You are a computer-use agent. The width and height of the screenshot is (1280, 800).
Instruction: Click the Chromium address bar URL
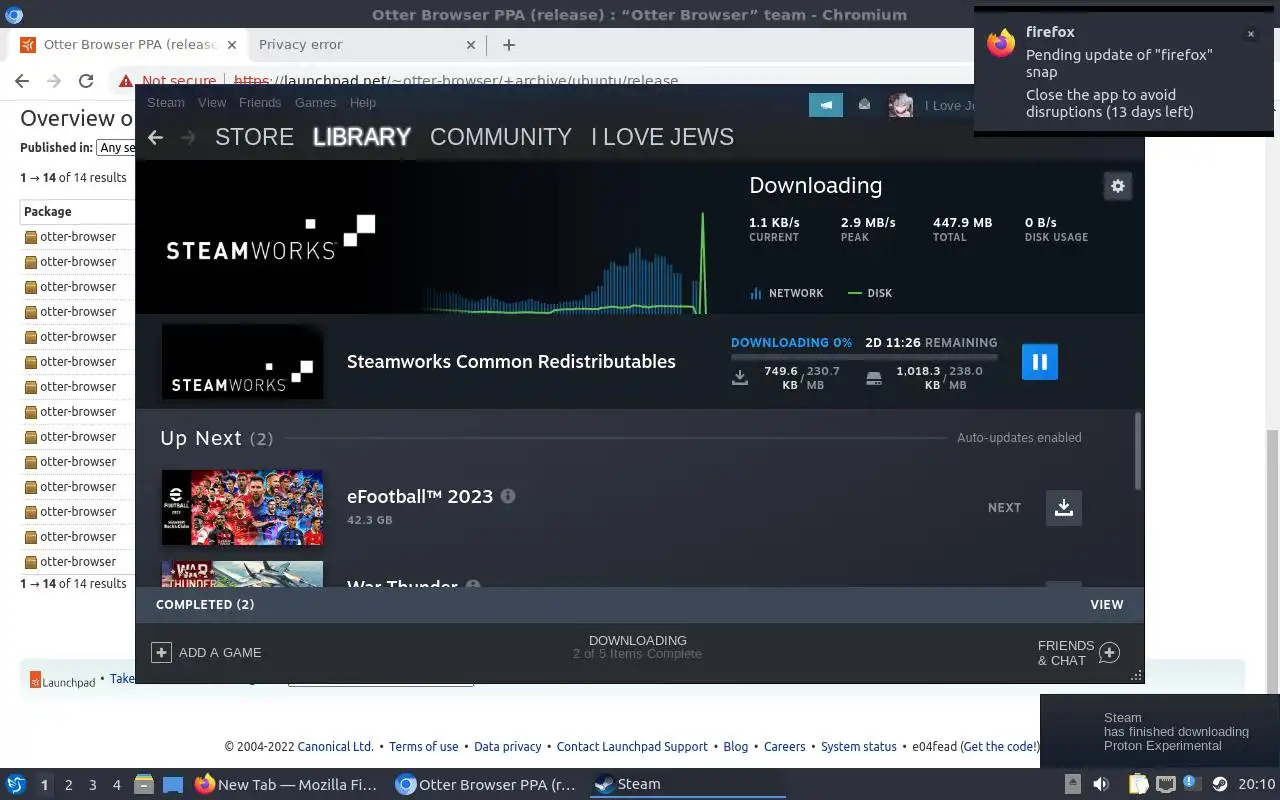[456, 81]
